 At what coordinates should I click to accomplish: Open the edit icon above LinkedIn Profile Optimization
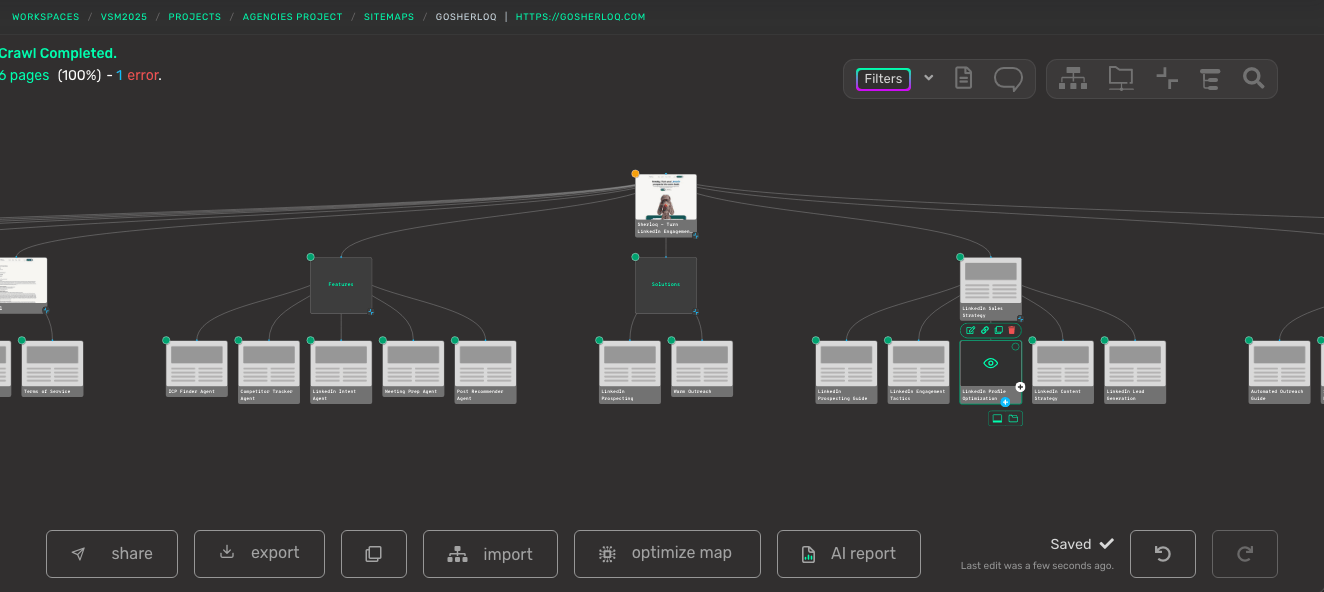(x=970, y=330)
